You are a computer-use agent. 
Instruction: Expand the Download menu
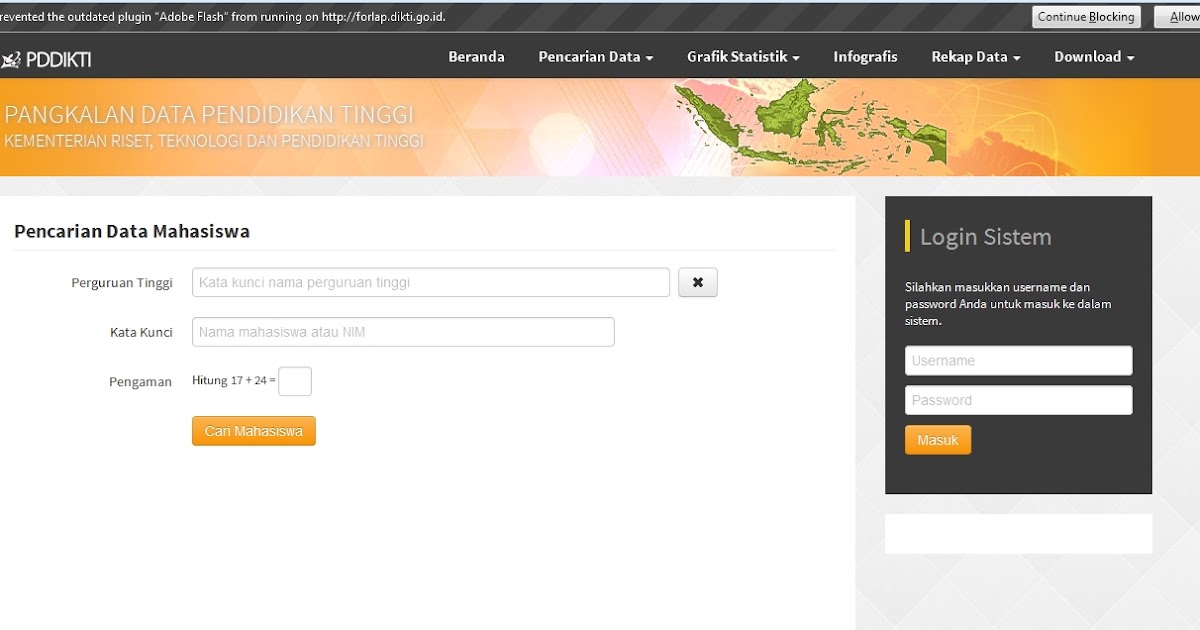1093,57
